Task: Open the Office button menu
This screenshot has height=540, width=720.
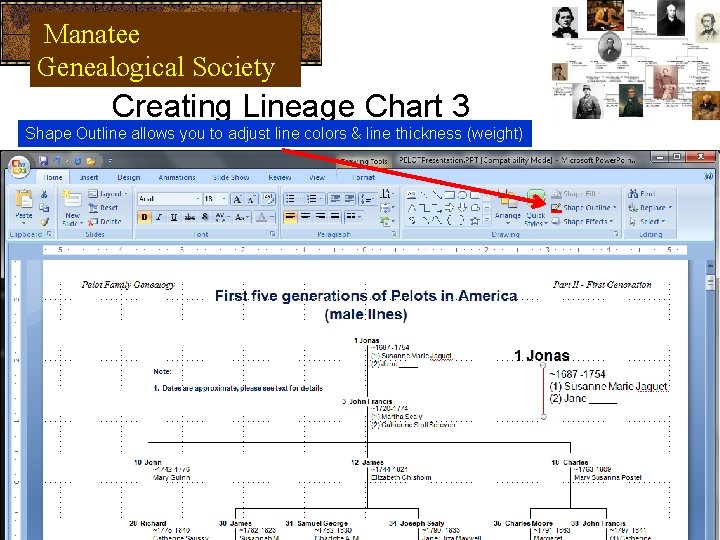Action: point(19,166)
